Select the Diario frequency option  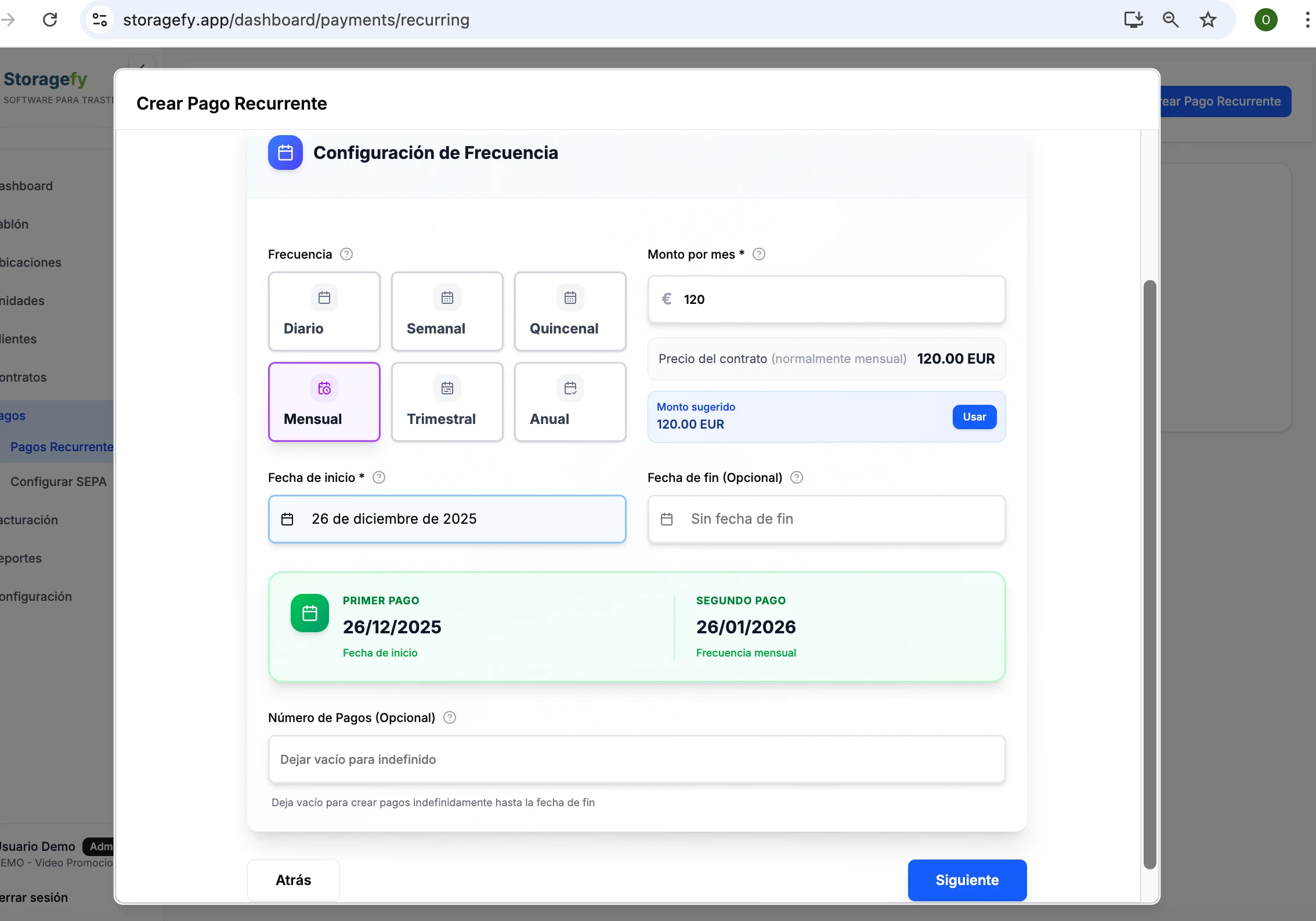(x=324, y=311)
